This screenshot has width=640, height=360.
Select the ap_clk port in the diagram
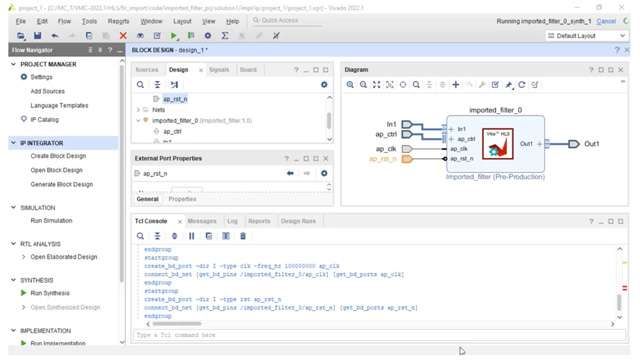click(407, 149)
